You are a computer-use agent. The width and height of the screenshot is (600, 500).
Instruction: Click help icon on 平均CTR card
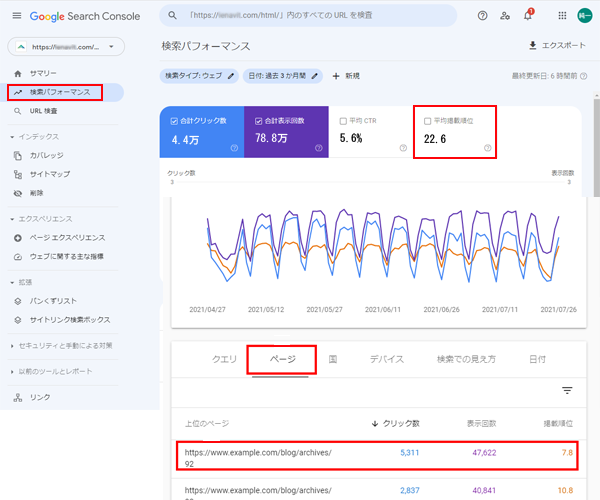coord(403,148)
